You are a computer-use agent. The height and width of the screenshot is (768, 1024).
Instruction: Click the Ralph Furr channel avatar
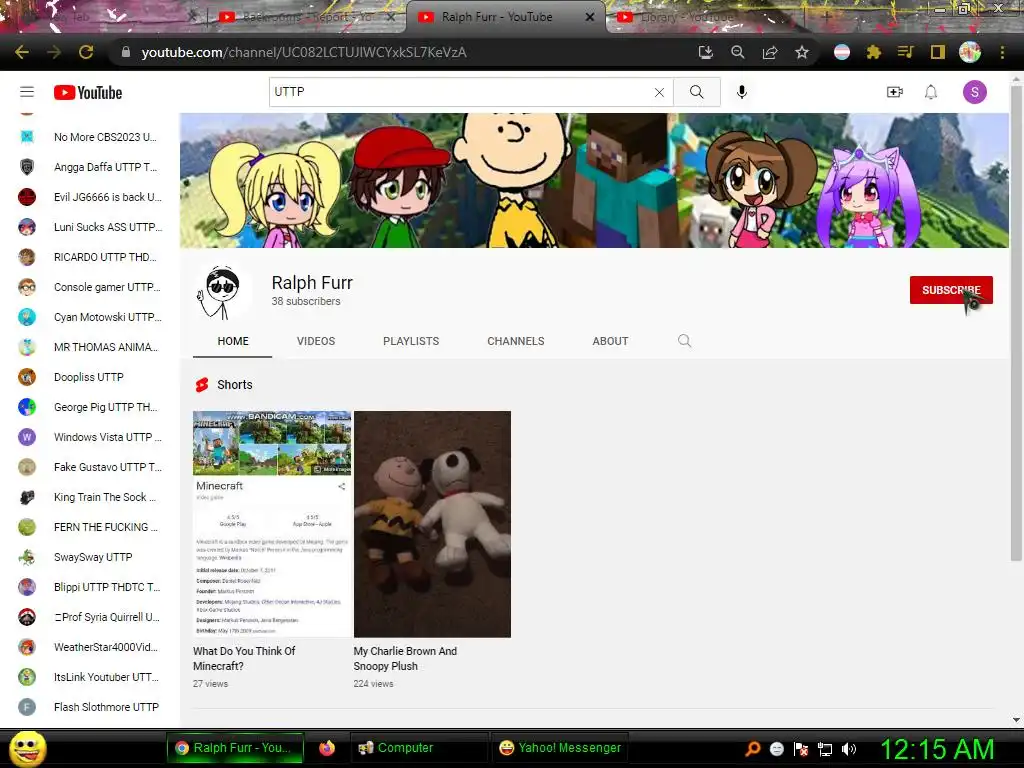[x=222, y=292]
